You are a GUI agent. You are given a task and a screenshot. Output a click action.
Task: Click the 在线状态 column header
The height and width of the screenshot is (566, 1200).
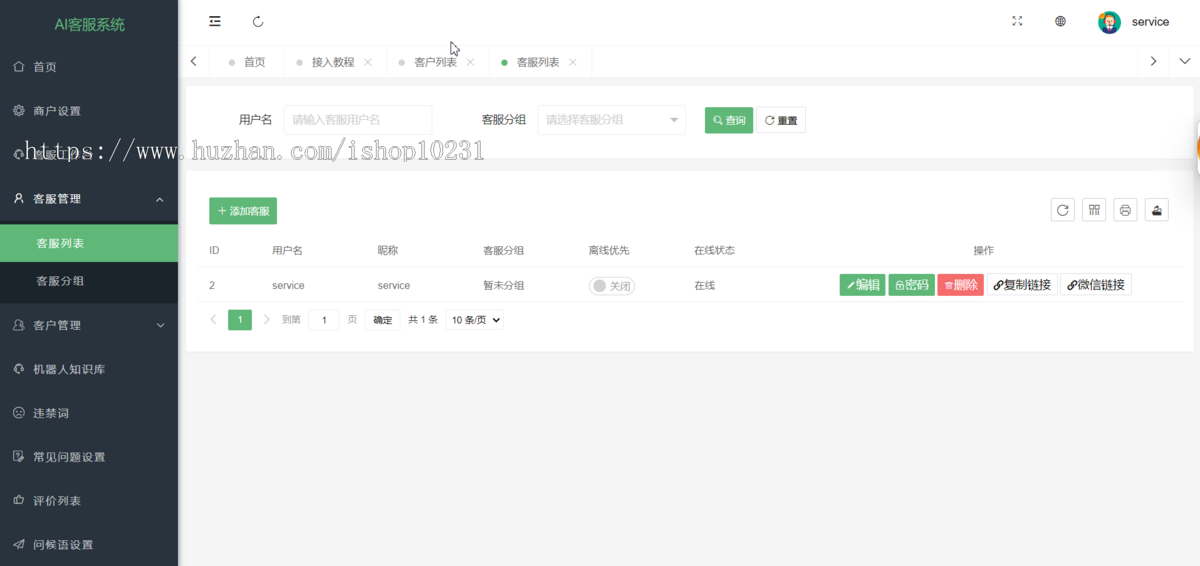click(x=714, y=250)
